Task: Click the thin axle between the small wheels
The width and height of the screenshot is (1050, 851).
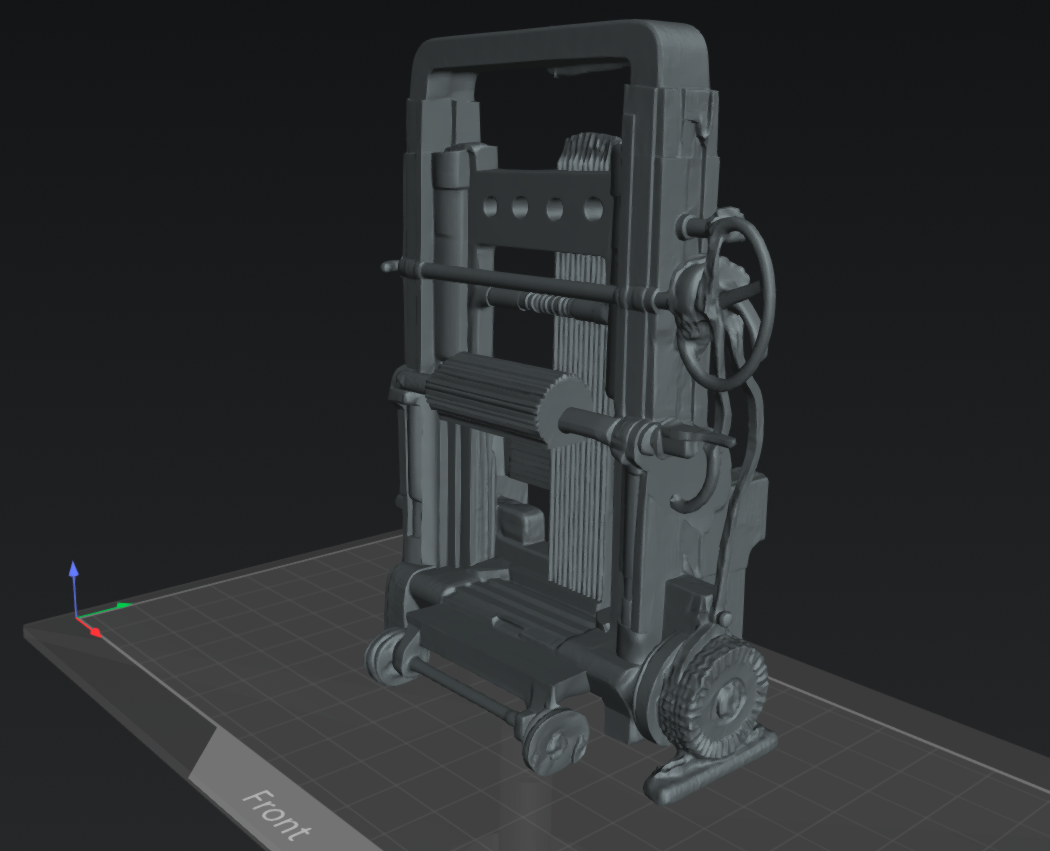Action: click(x=464, y=689)
